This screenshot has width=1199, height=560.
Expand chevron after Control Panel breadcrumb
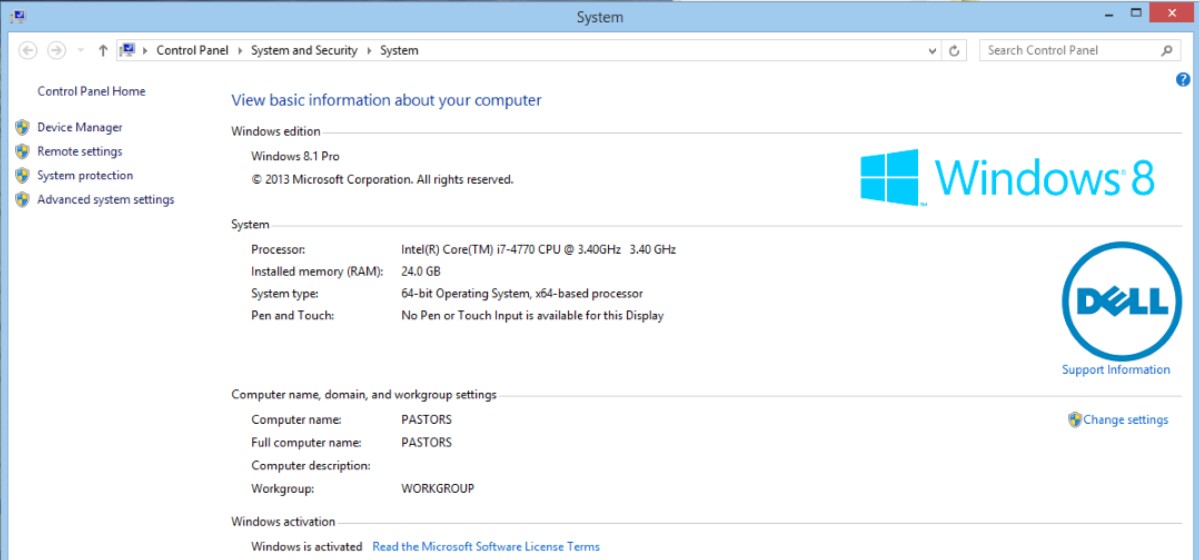tap(240, 50)
